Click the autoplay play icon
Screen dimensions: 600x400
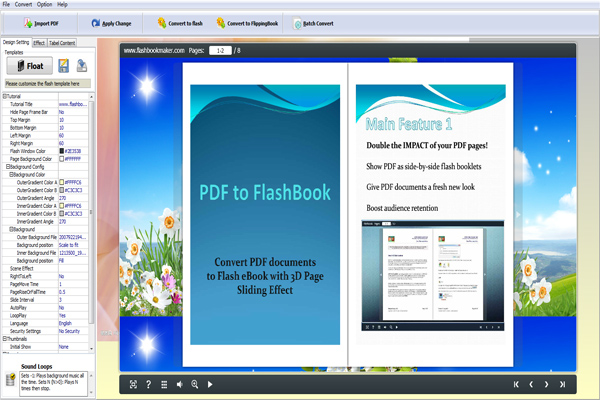pos(210,384)
